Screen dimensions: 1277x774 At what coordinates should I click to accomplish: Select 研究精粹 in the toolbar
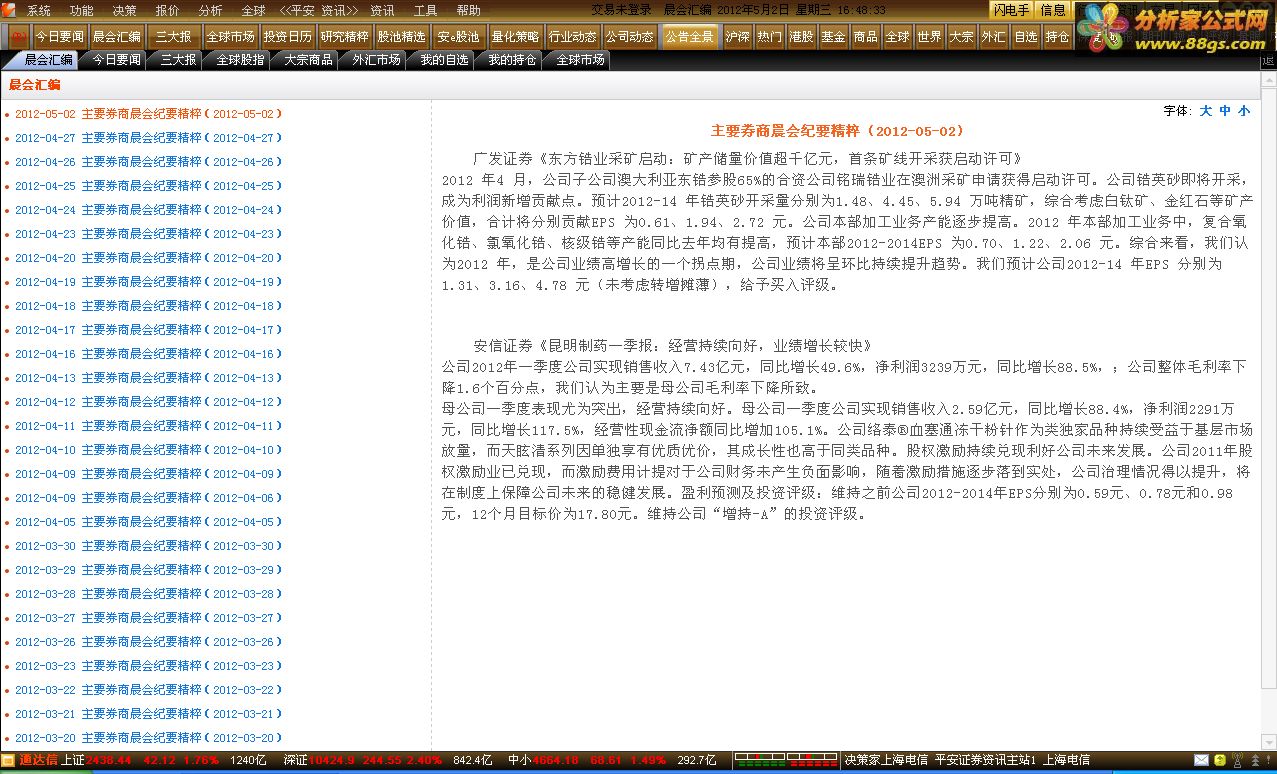(344, 37)
